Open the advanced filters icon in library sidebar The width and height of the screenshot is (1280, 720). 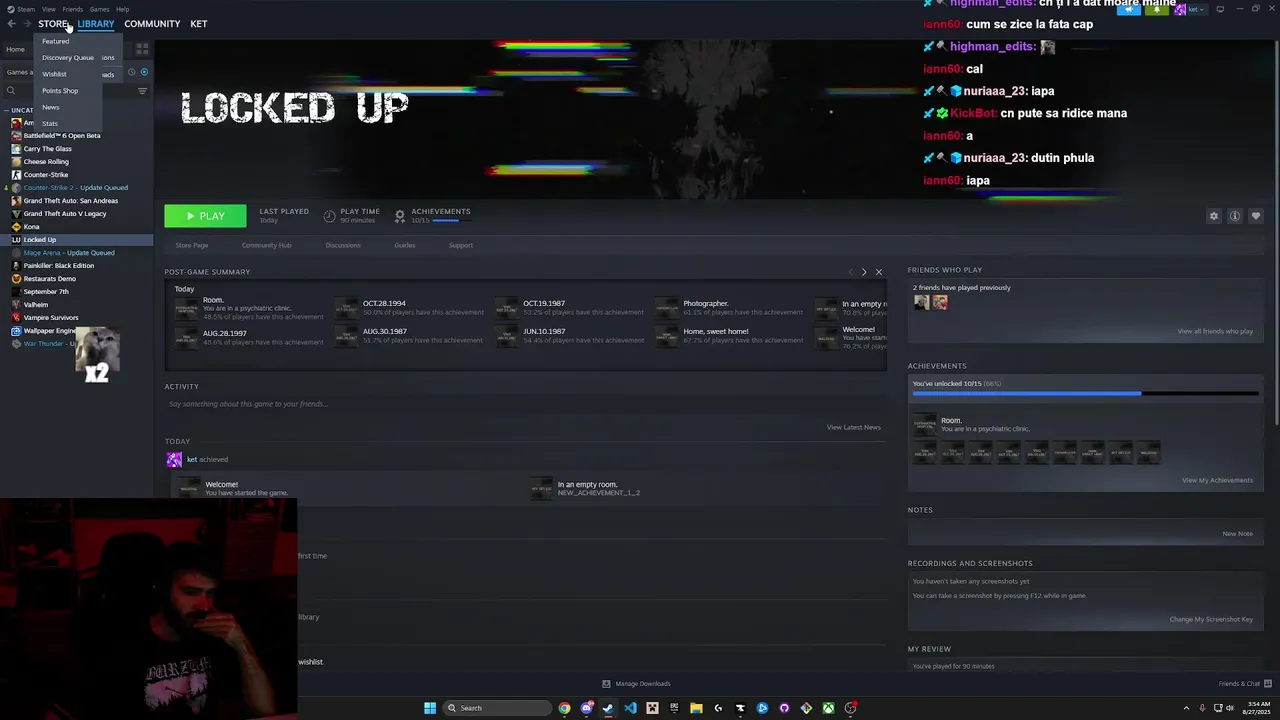(142, 91)
